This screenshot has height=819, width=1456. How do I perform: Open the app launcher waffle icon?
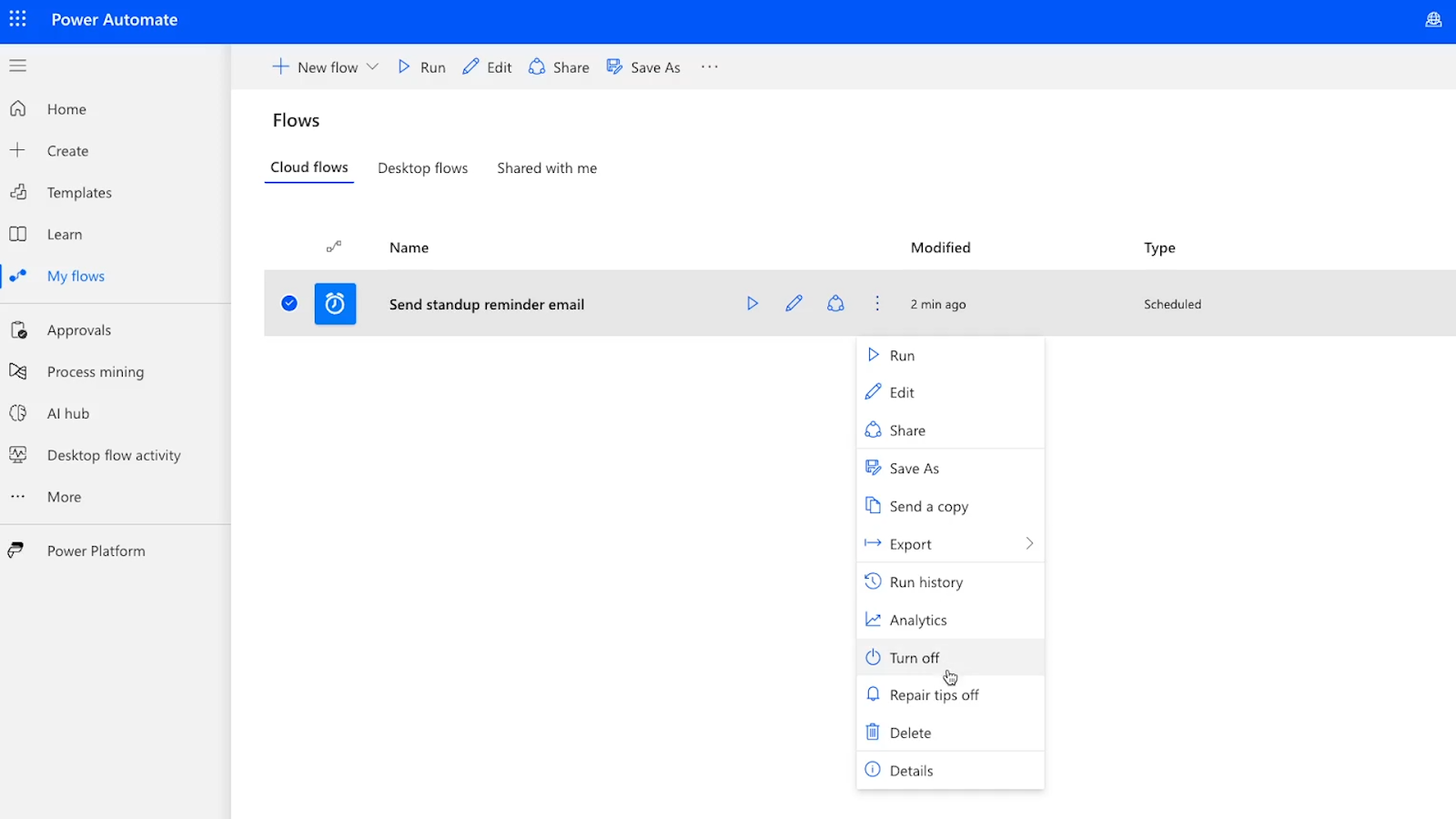tap(17, 19)
